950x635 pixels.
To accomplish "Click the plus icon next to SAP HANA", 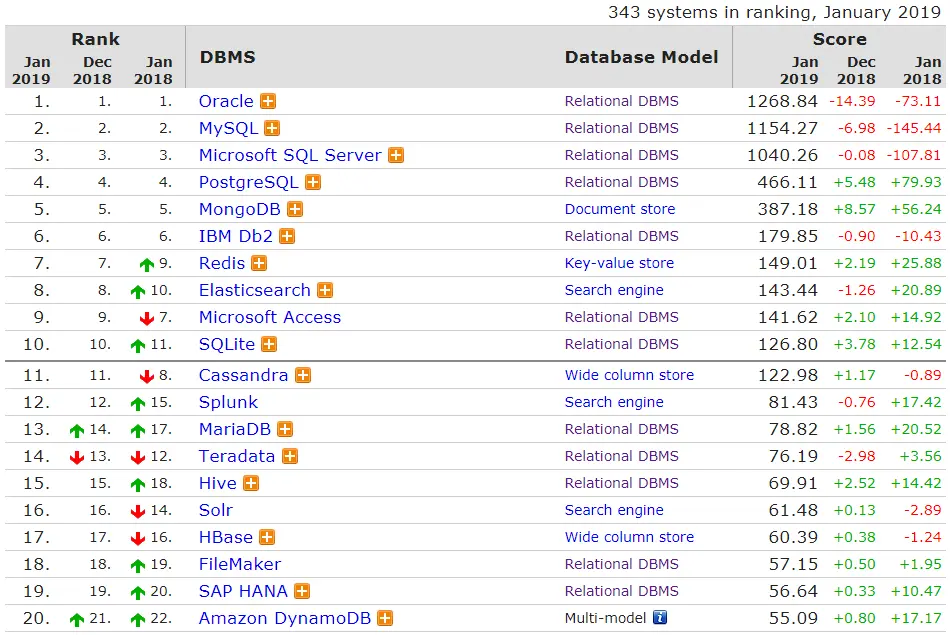I will click(302, 591).
